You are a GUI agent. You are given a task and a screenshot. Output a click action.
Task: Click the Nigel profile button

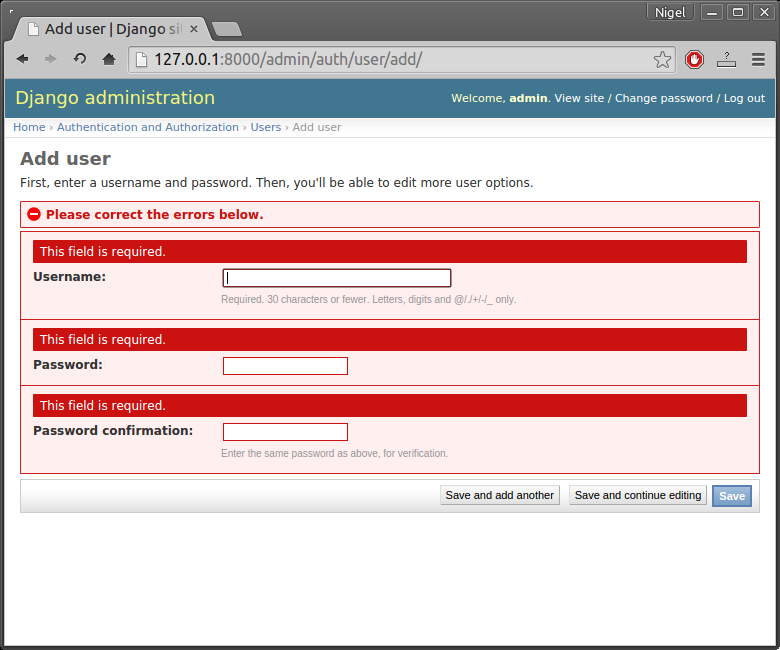pos(670,12)
